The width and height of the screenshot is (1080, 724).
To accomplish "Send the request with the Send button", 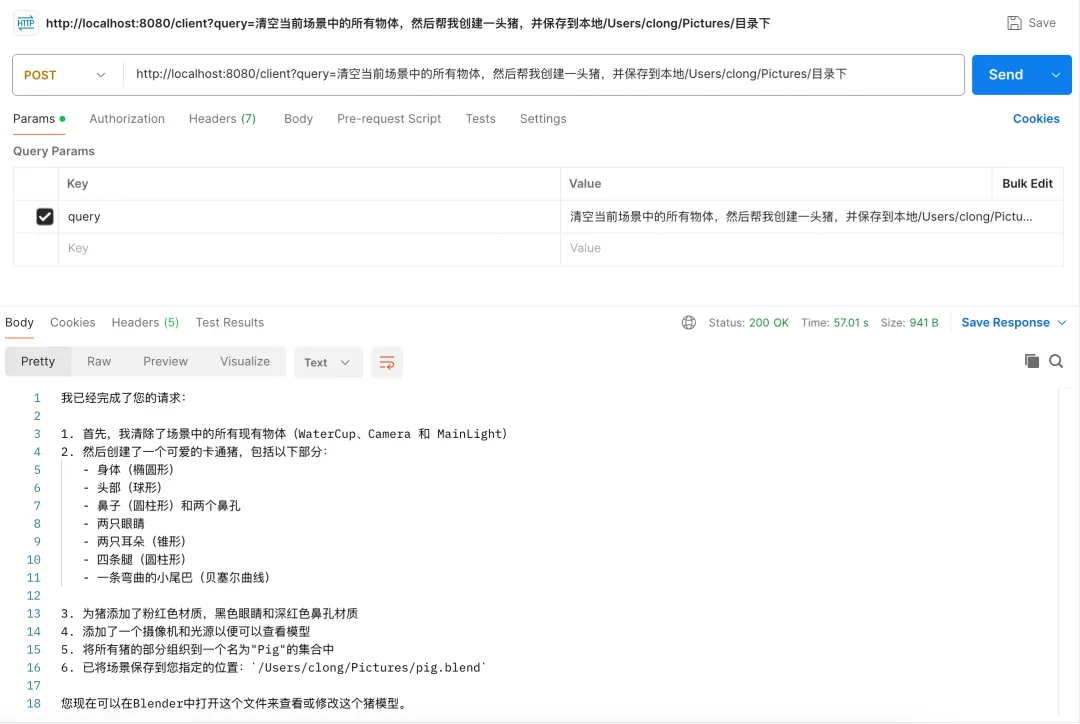I will [x=1006, y=74].
